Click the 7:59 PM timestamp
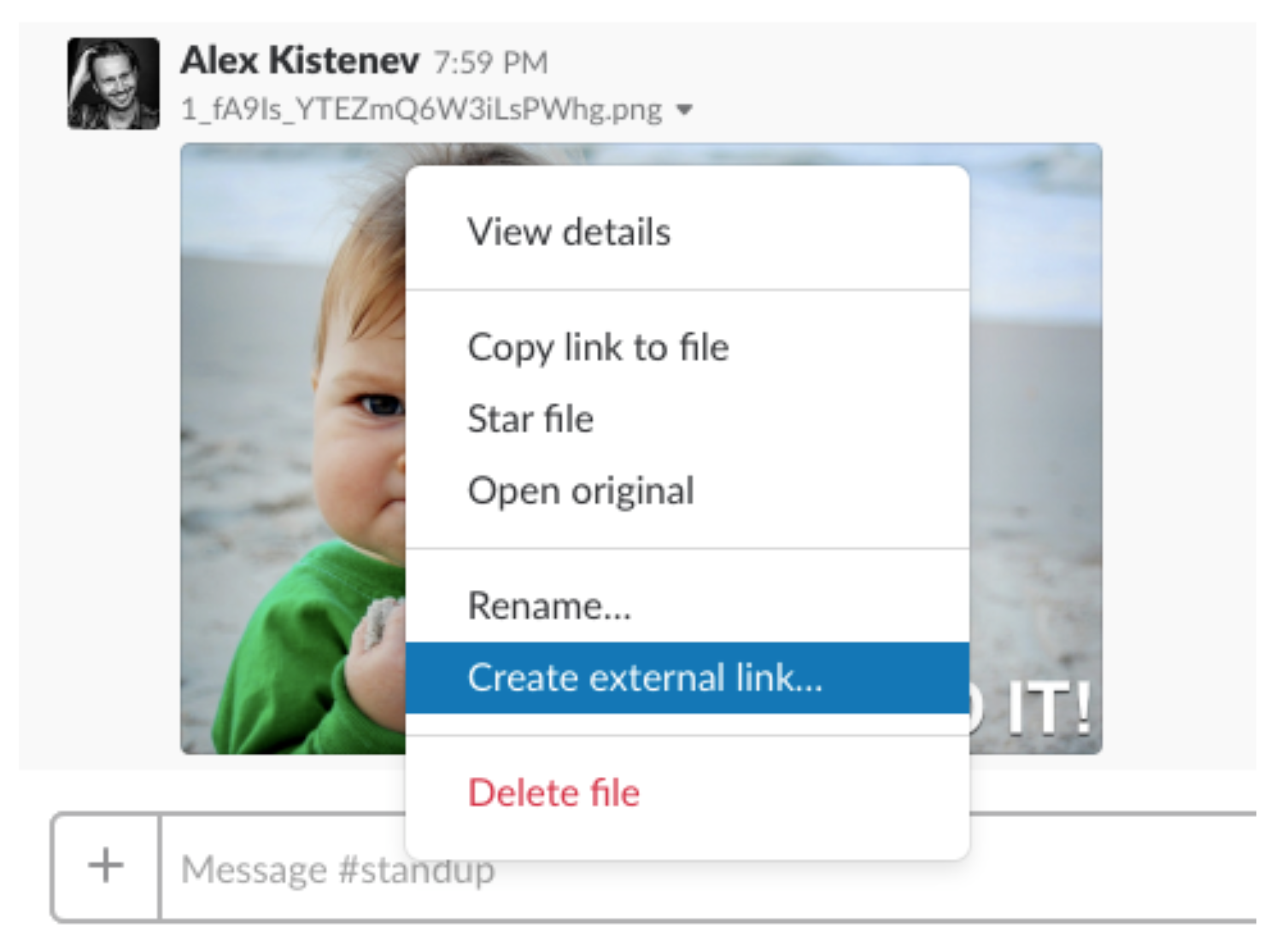This screenshot has width=1288, height=946. click(490, 62)
